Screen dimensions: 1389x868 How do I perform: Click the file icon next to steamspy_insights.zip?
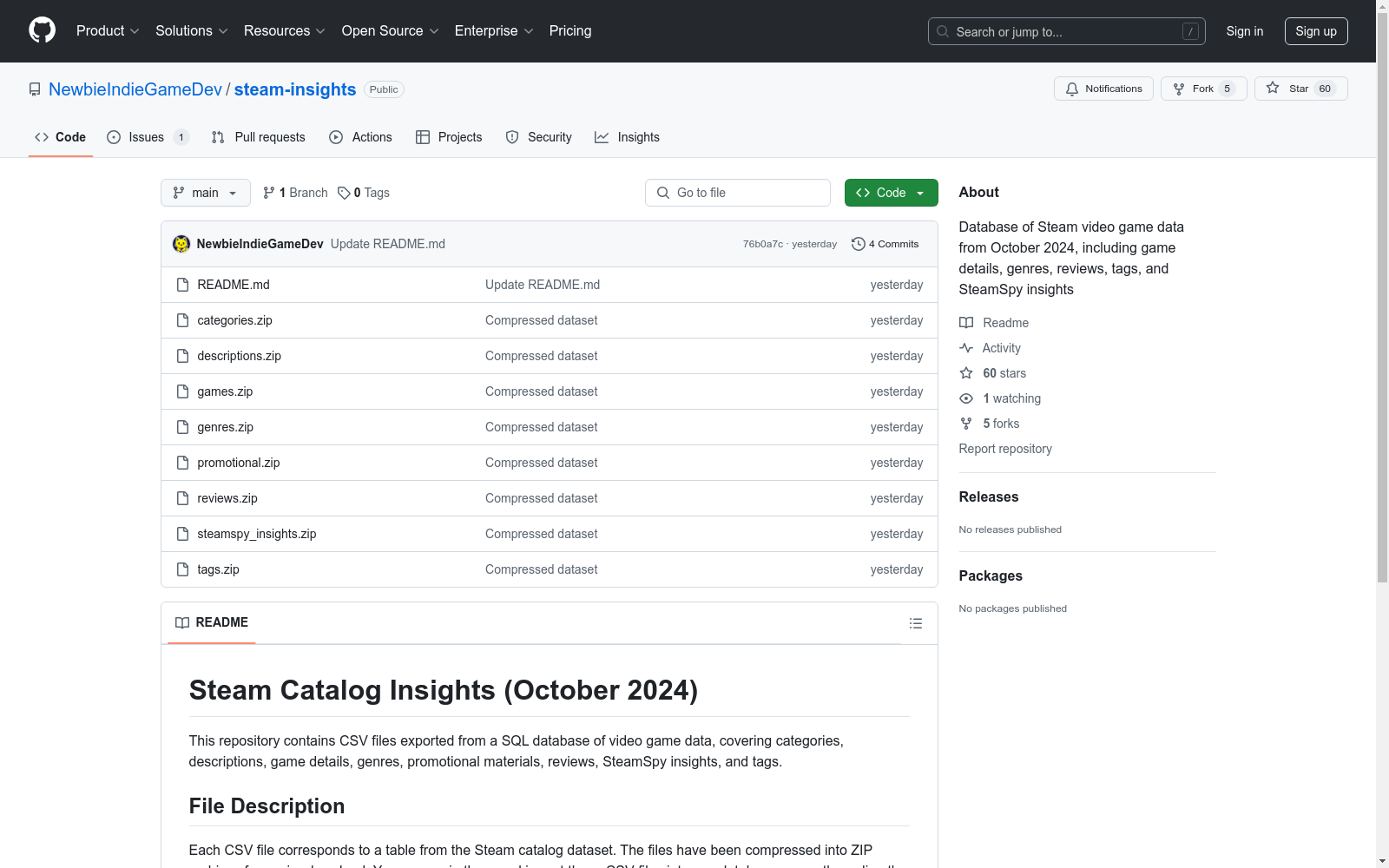[182, 534]
